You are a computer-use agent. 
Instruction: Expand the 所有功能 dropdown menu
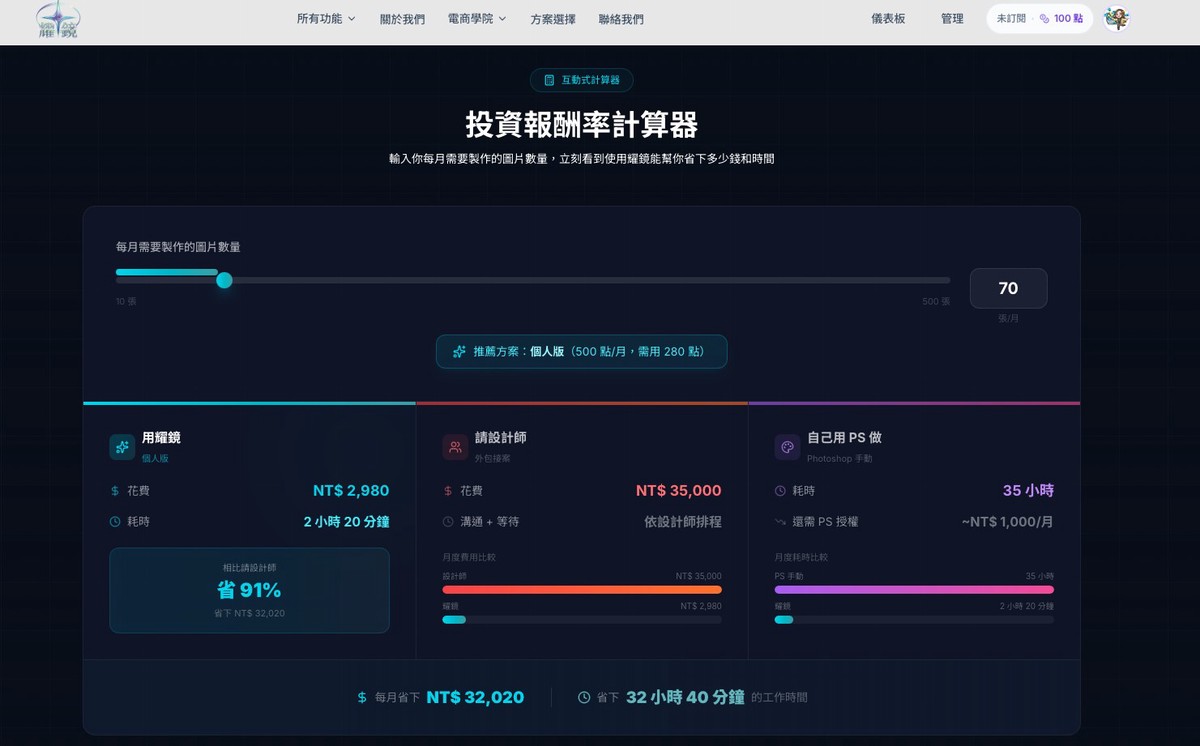[326, 19]
